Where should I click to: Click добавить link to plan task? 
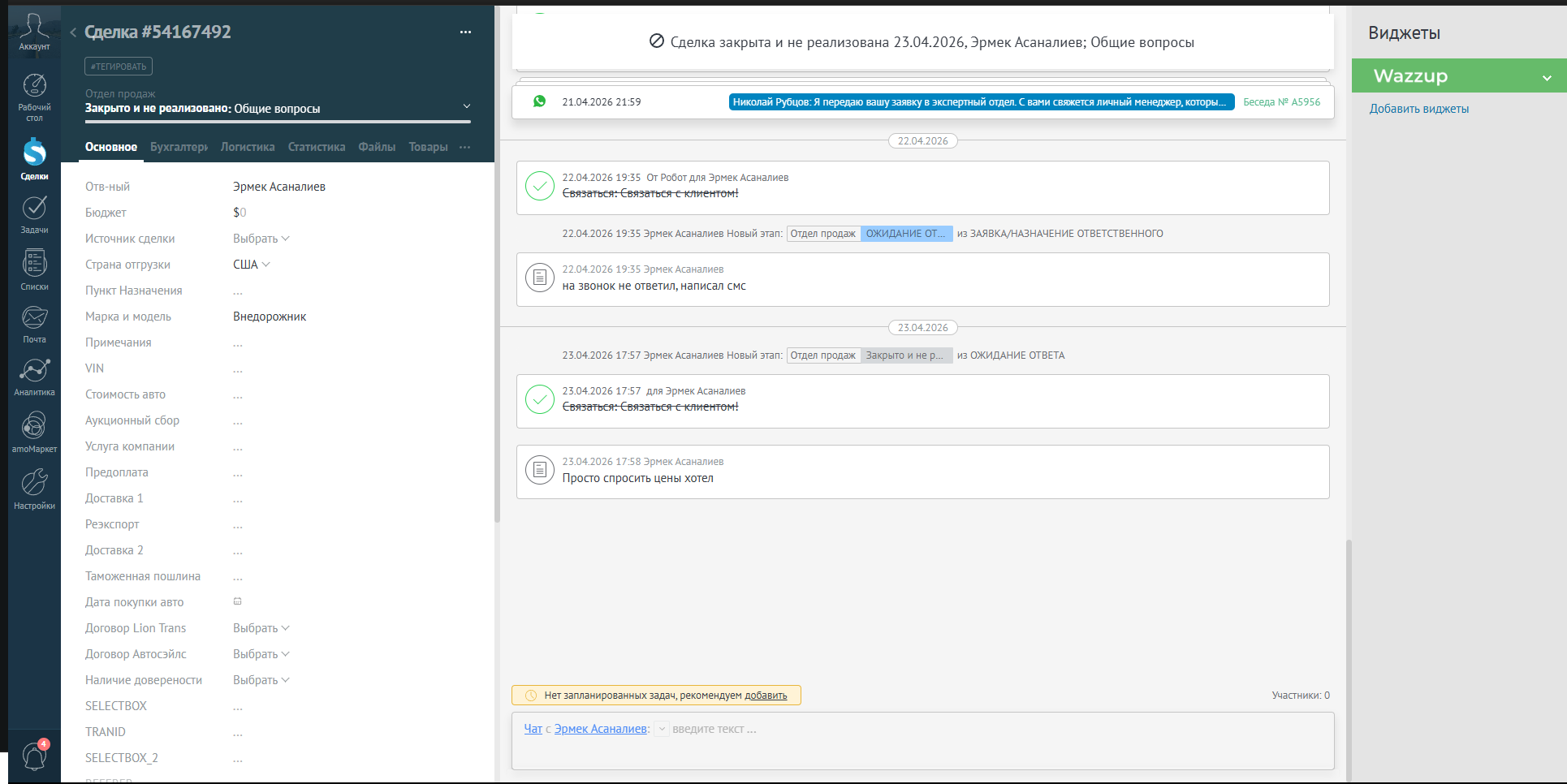coord(766,696)
